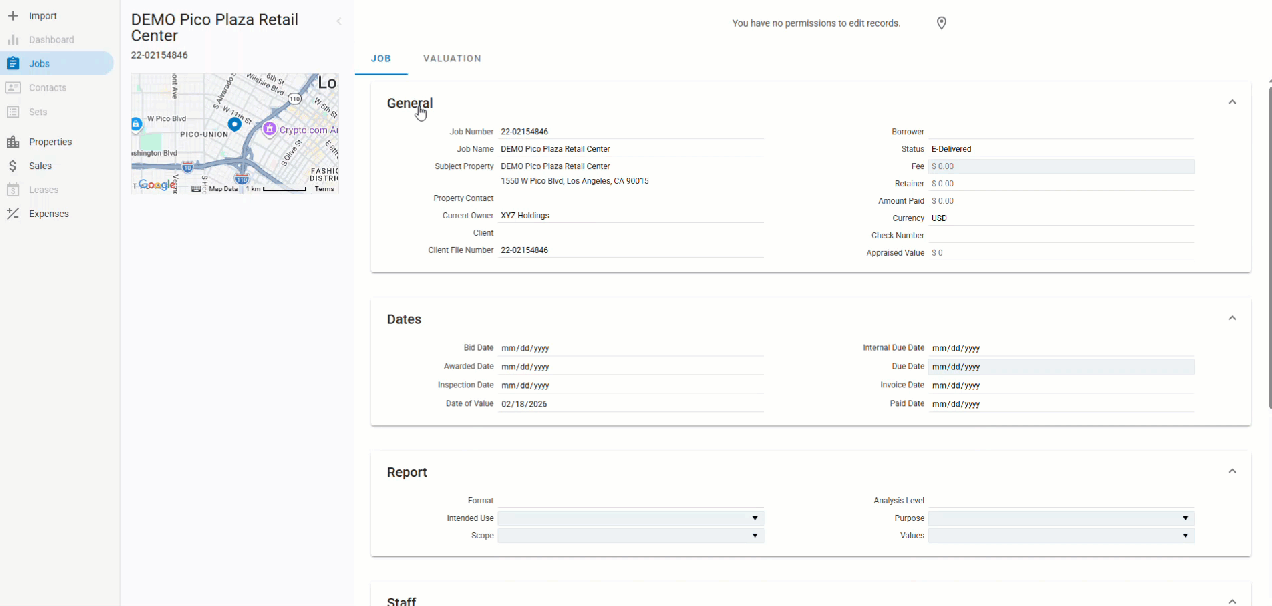Select the Job tab
Image resolution: width=1272 pixels, height=606 pixels.
point(381,59)
